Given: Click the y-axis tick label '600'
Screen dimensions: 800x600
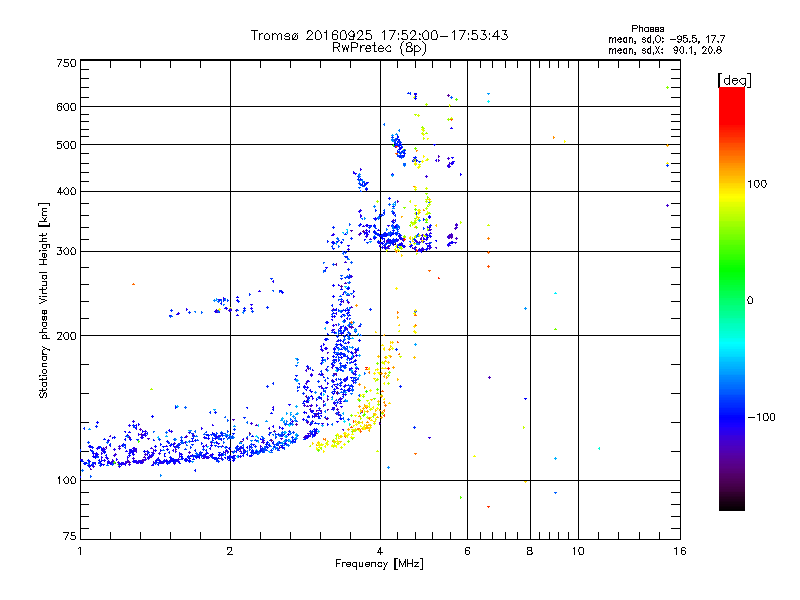Looking at the screenshot, I should [67, 107].
